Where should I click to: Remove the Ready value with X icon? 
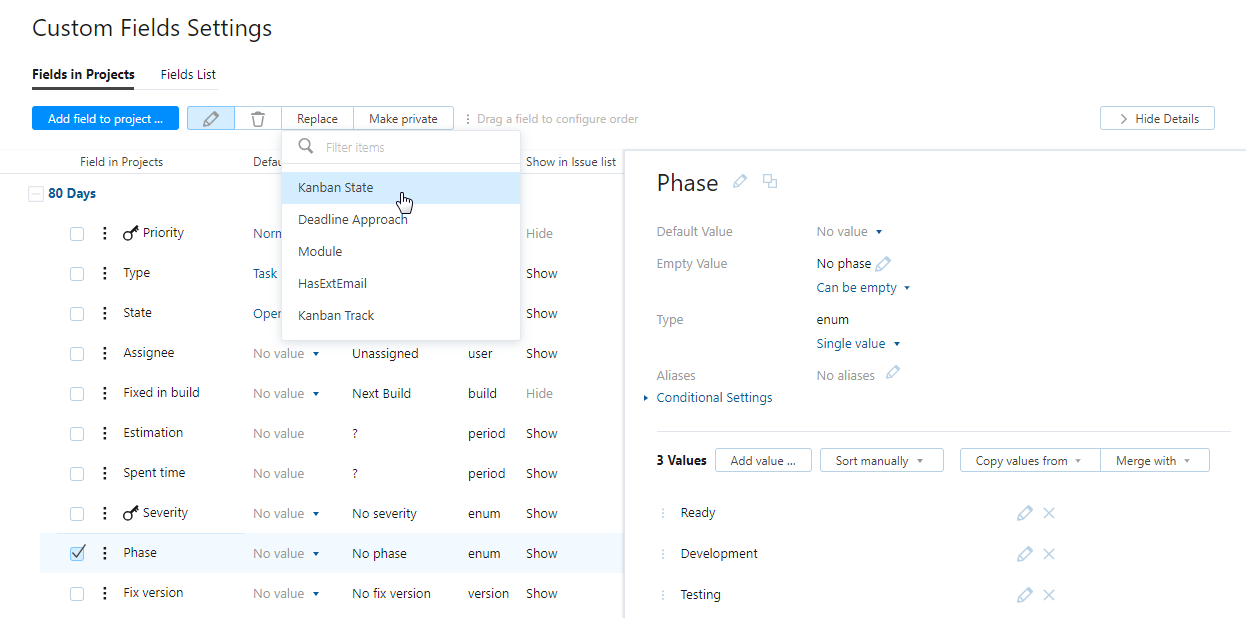coord(1049,513)
